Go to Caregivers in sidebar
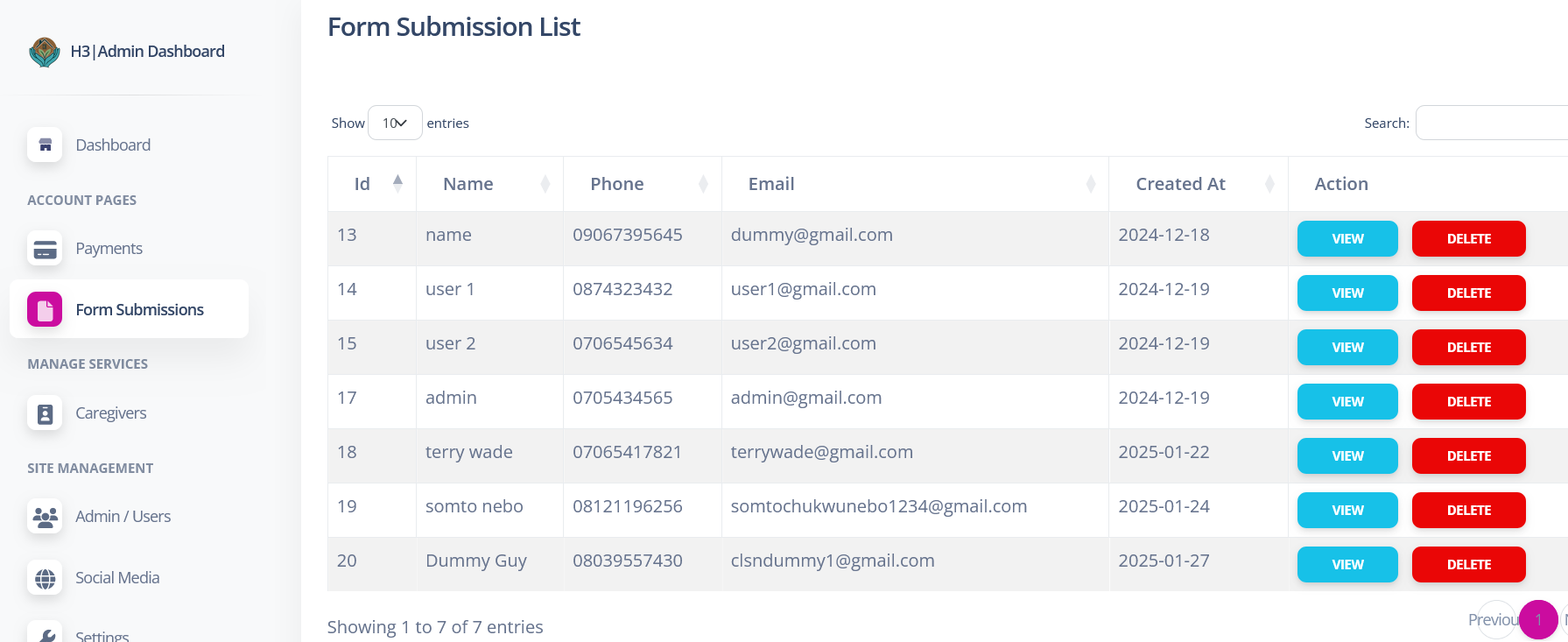1568x642 pixels. [x=110, y=413]
